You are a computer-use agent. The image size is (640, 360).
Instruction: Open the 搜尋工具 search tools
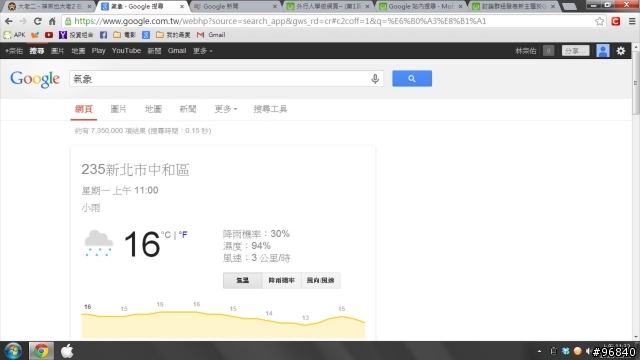[x=270, y=109]
